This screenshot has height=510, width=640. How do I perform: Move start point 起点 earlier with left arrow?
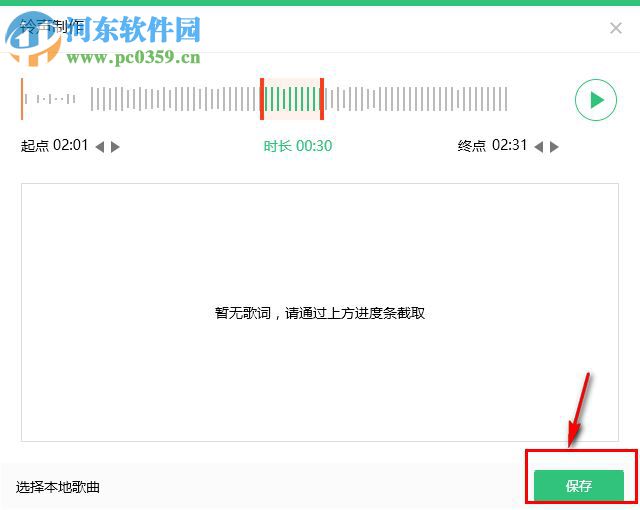pos(100,146)
